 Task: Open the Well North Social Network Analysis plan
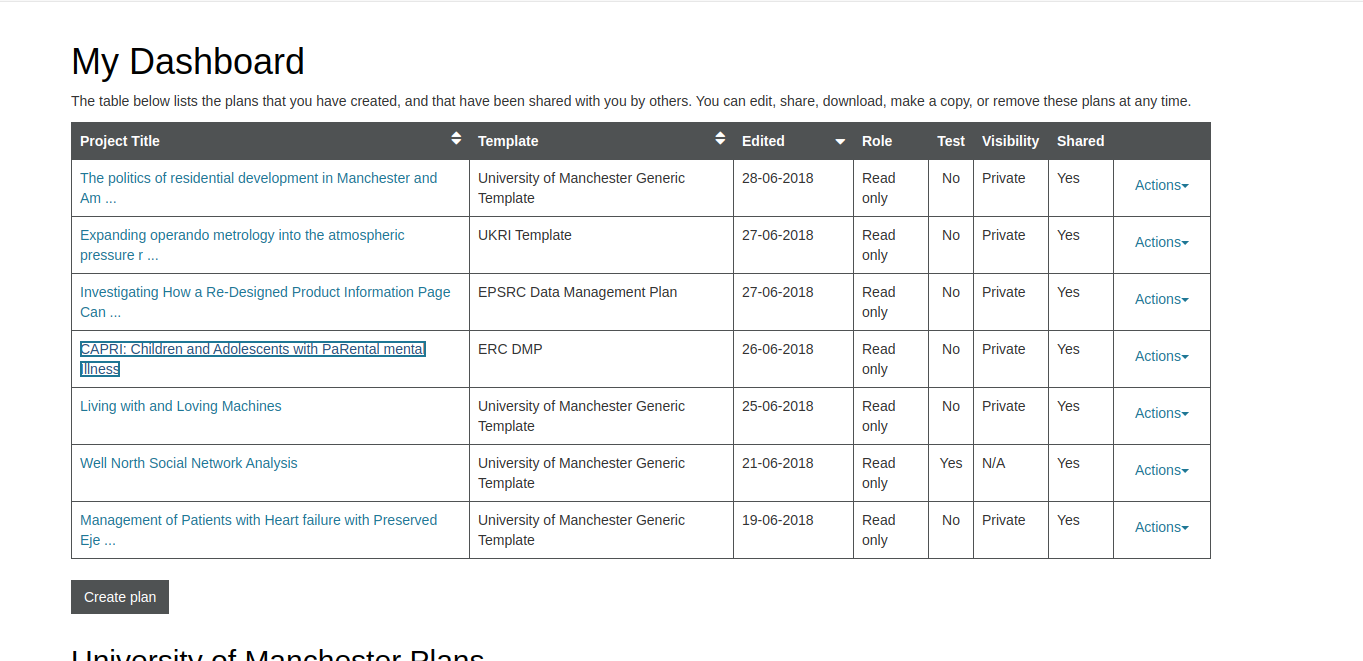point(188,463)
